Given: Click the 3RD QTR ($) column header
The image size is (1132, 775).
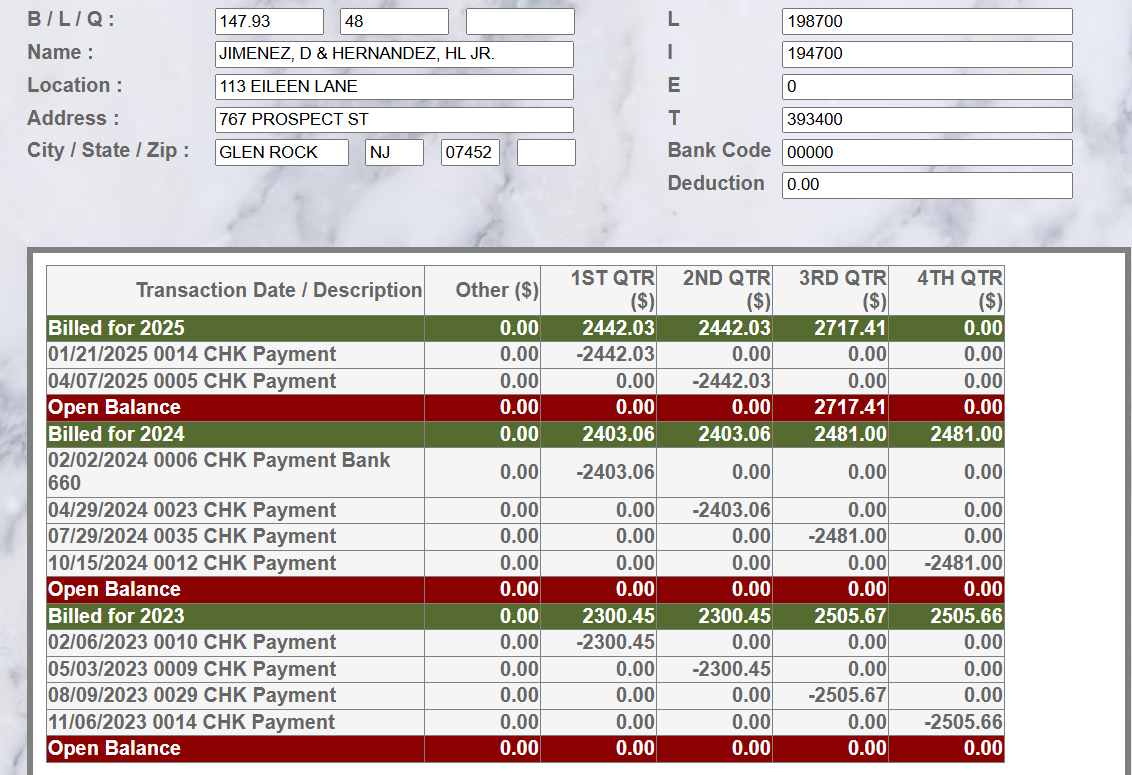Looking at the screenshot, I should pyautogui.click(x=844, y=290).
